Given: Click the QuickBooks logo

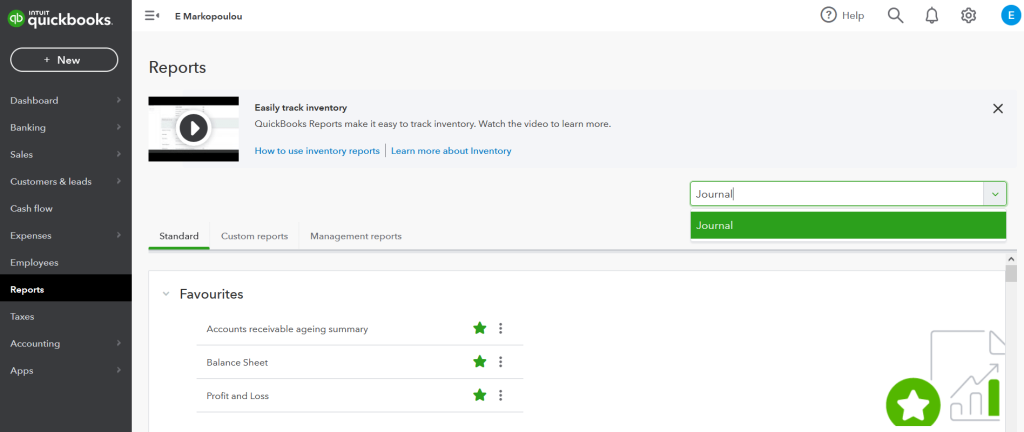Looking at the screenshot, I should (x=60, y=18).
